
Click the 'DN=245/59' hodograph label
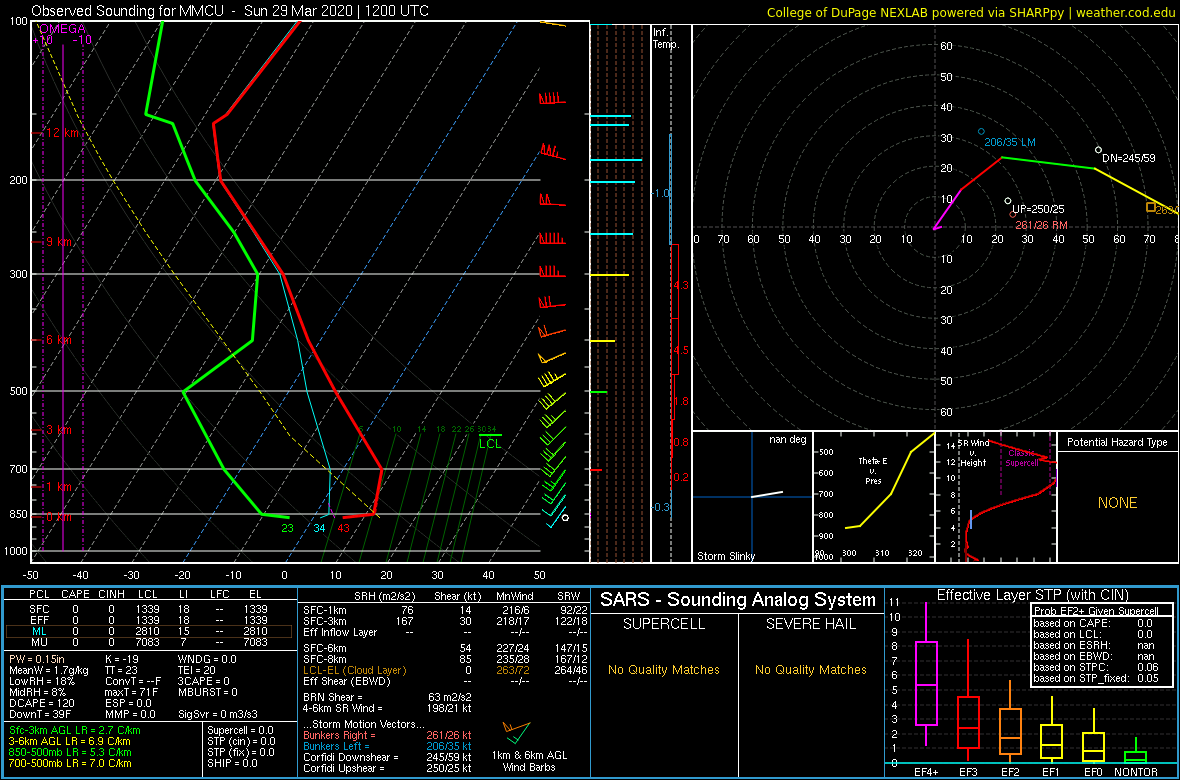tap(1129, 159)
